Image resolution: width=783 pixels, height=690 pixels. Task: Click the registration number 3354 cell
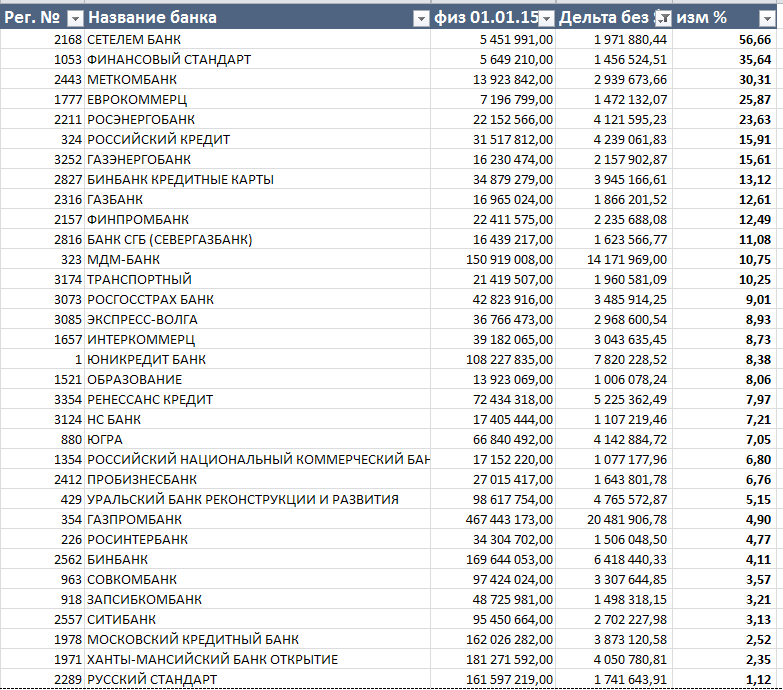pos(42,399)
